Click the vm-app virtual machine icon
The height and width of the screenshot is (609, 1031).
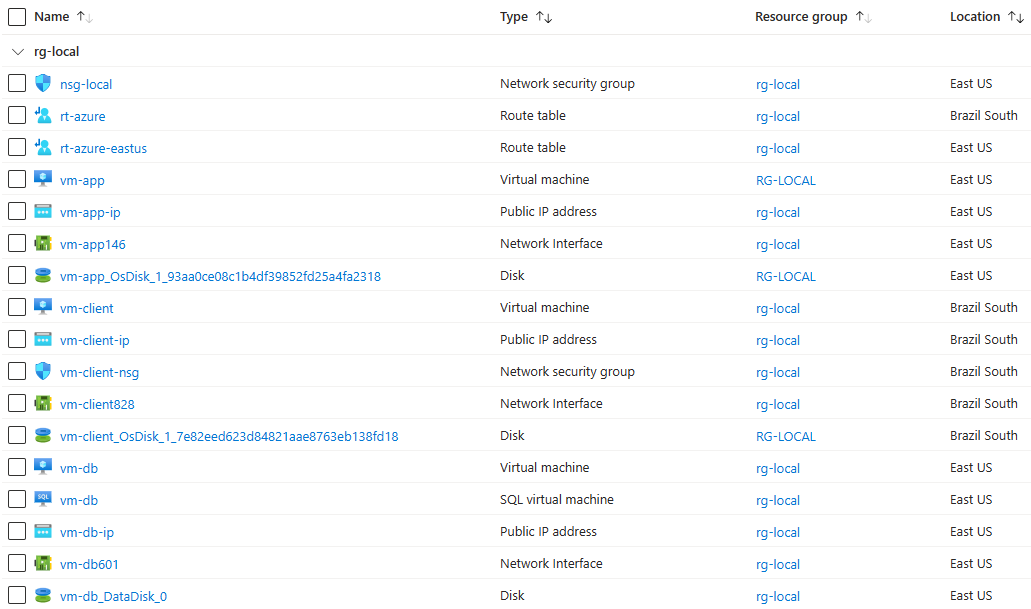(x=43, y=179)
